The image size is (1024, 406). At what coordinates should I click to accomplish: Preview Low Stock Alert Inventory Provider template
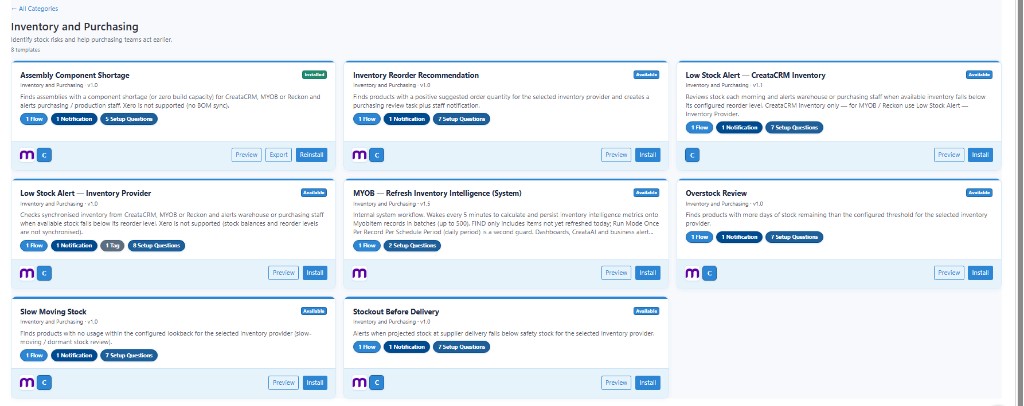pos(283,273)
